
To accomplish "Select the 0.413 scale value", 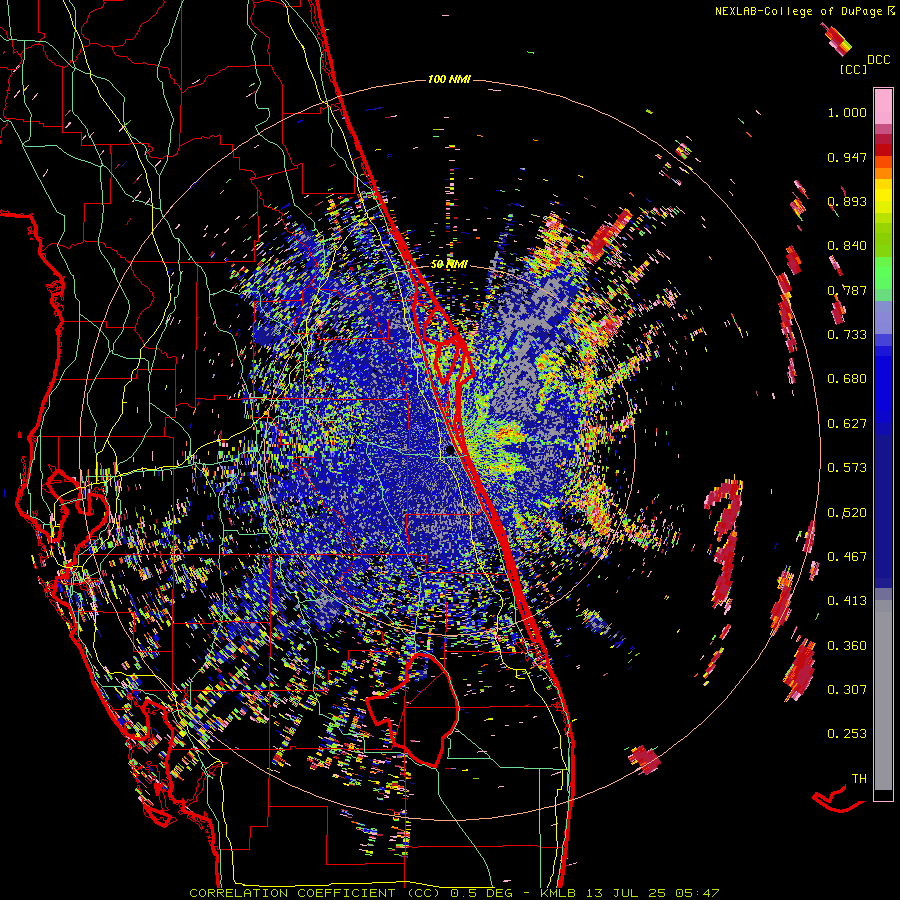I will (x=847, y=601).
